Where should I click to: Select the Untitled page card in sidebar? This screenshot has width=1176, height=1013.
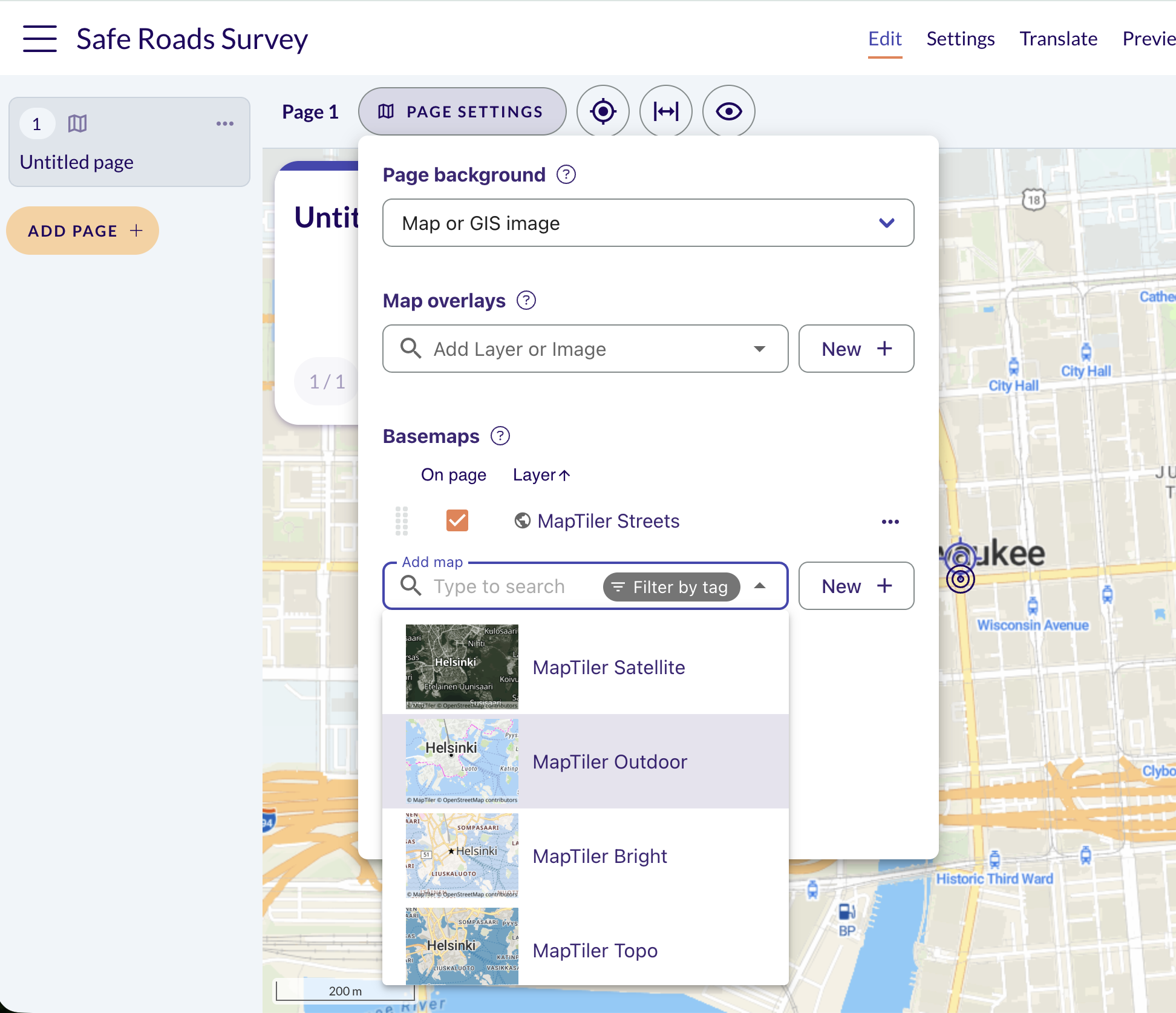click(x=129, y=142)
